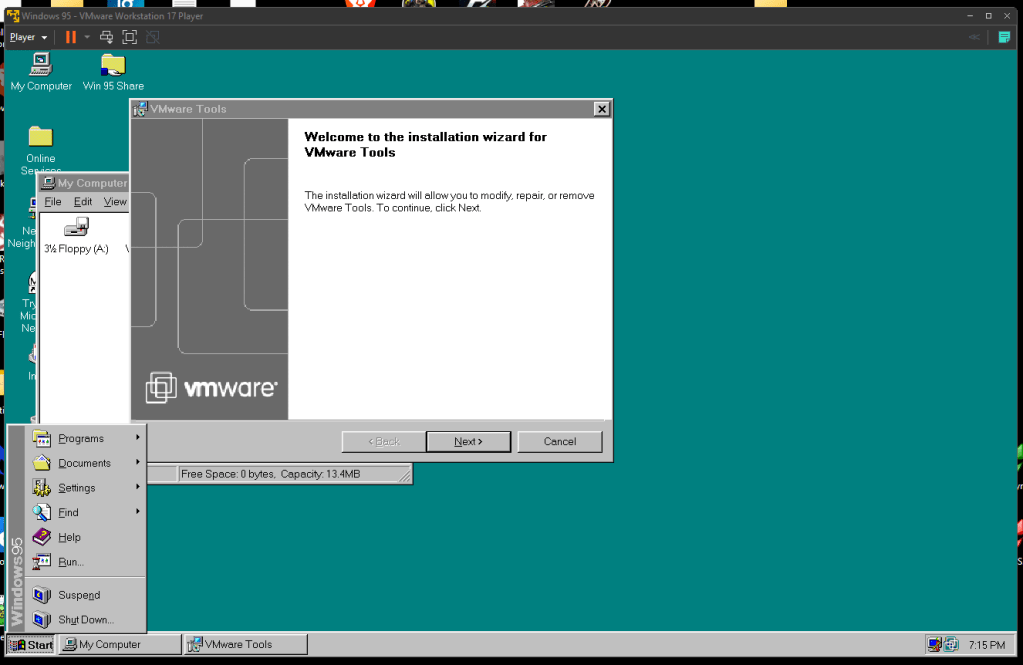Open the notes icon at the toolbar's right
The image size is (1023, 665).
point(1004,37)
